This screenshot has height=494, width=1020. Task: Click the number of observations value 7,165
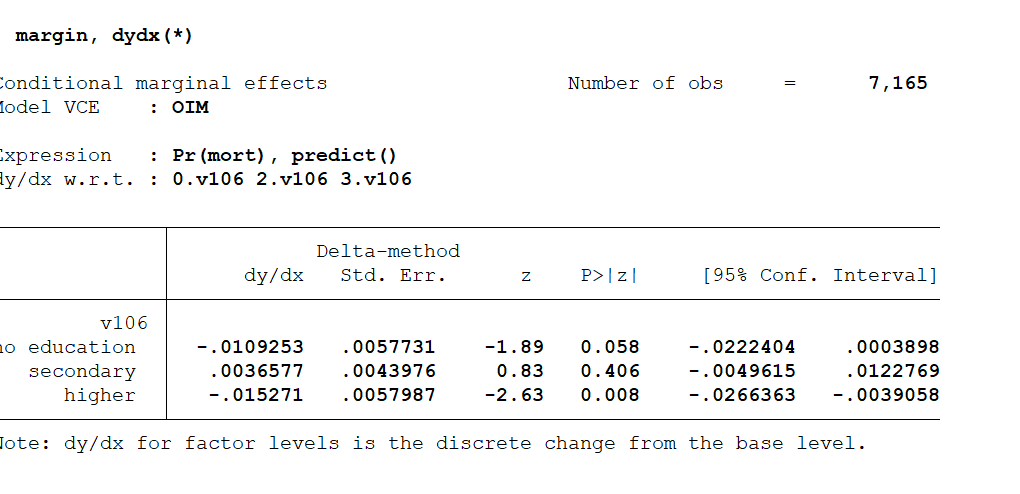coord(898,83)
